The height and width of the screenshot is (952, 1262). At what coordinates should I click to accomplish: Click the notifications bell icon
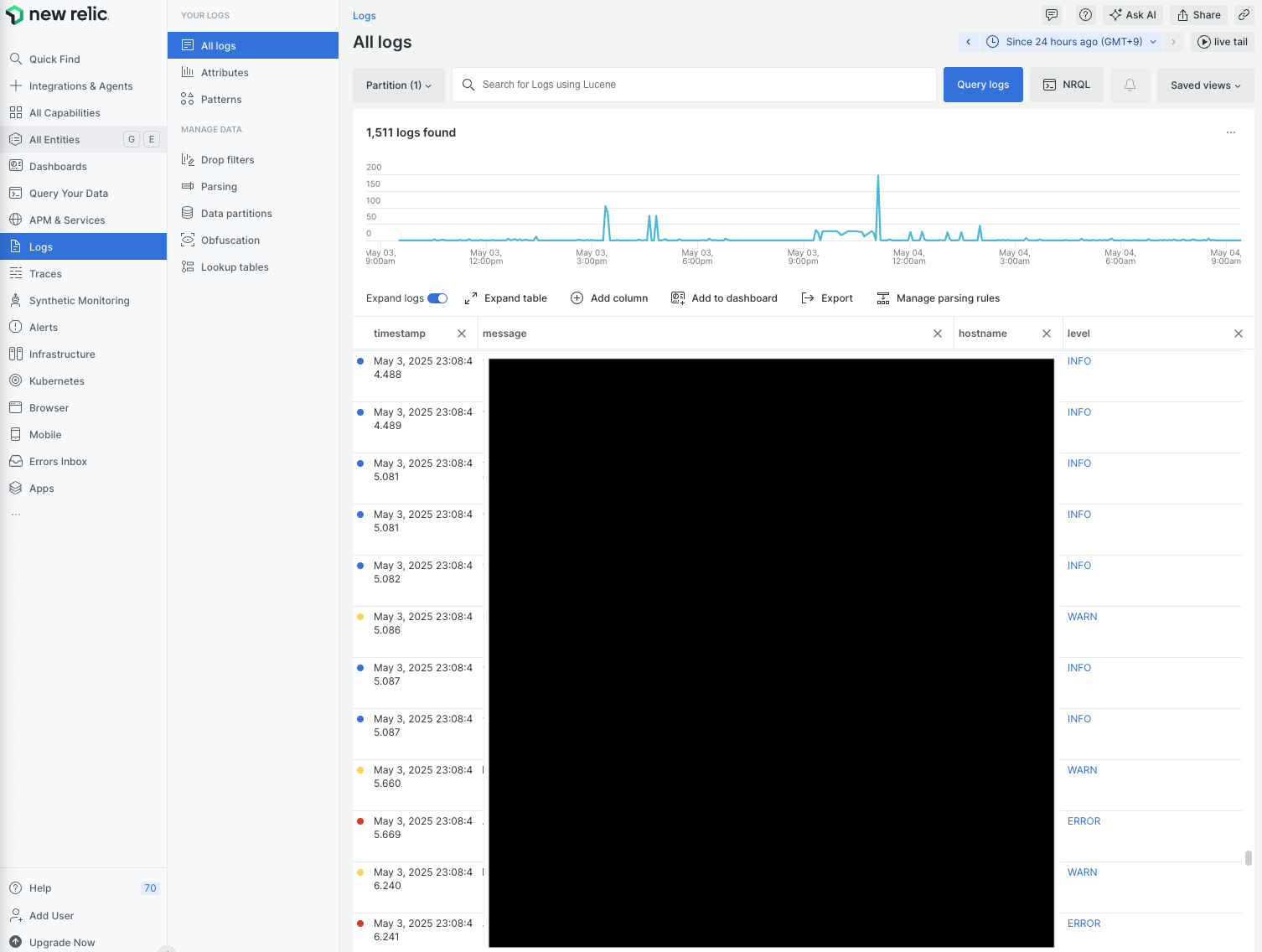coord(1130,85)
